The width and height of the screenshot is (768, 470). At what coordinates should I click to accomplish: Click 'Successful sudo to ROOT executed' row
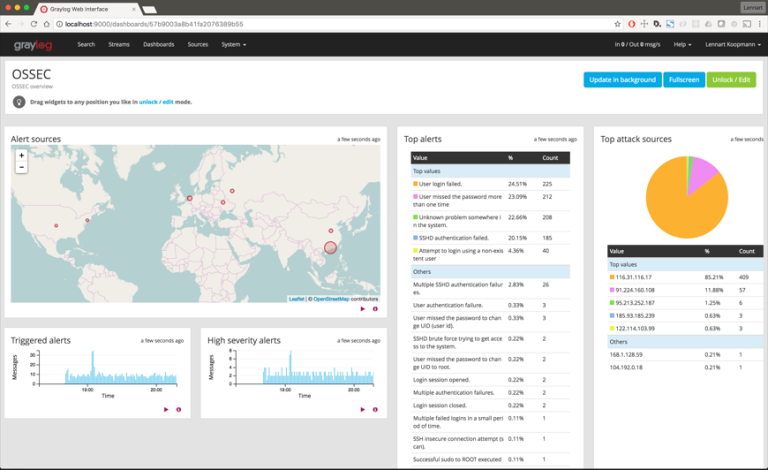(490, 460)
